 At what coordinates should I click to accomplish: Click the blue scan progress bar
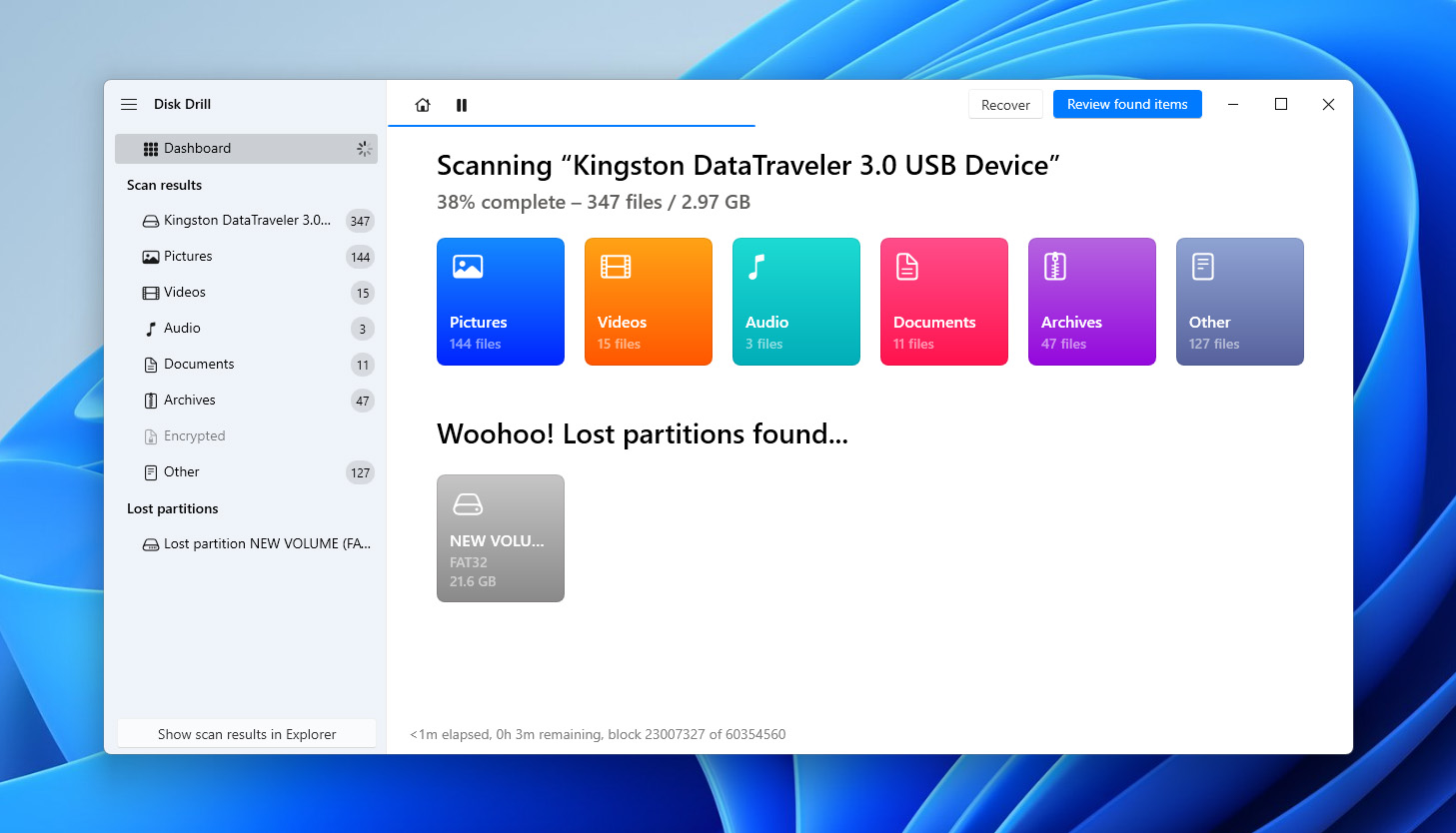[572, 126]
